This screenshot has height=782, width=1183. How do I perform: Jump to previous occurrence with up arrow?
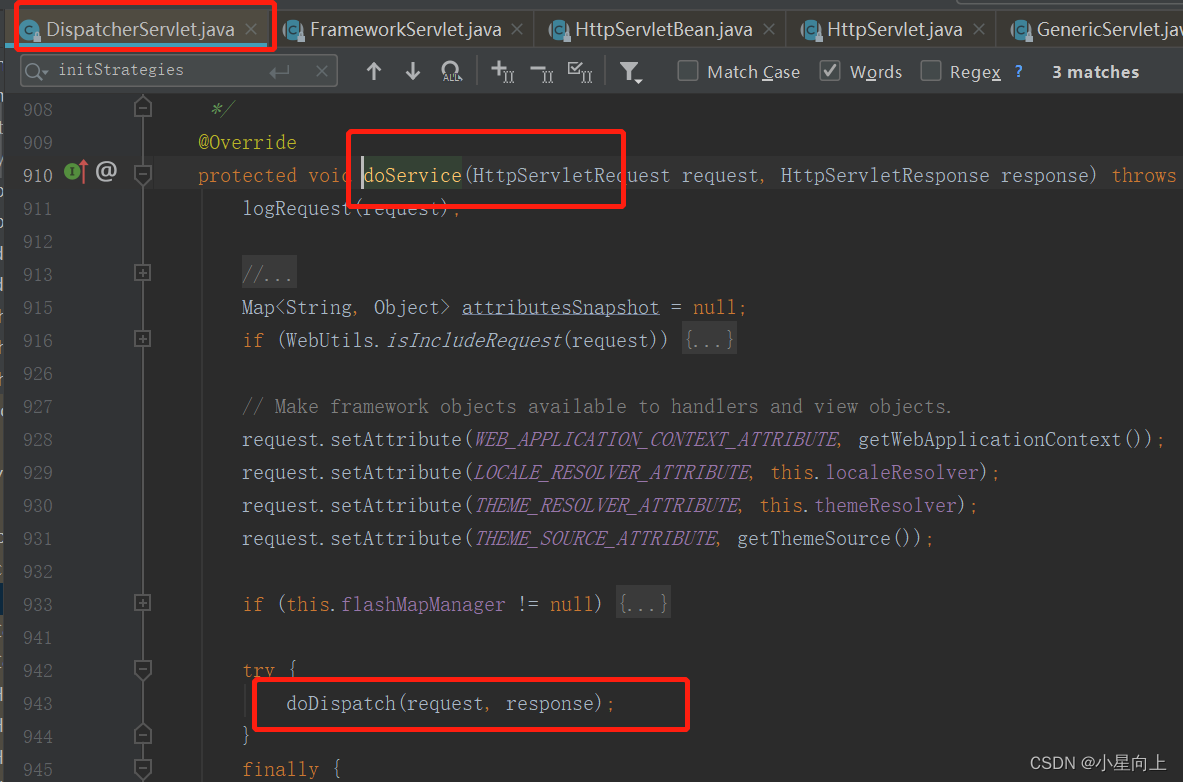pos(373,71)
